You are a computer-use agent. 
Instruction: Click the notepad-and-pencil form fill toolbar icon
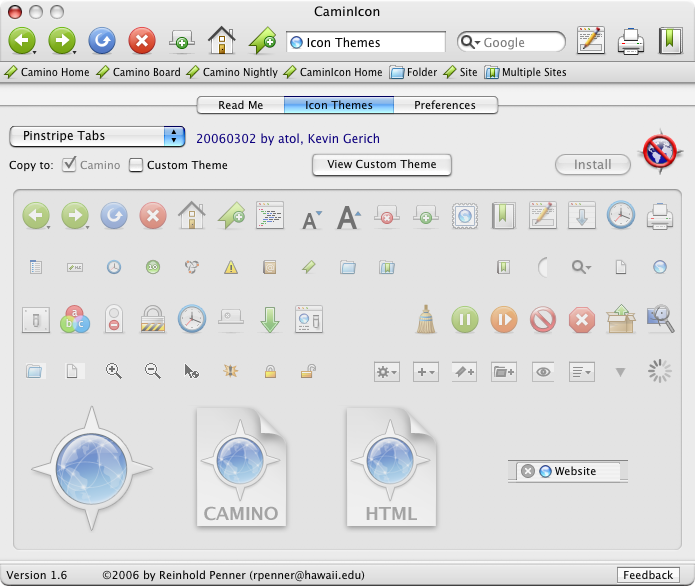click(x=591, y=40)
